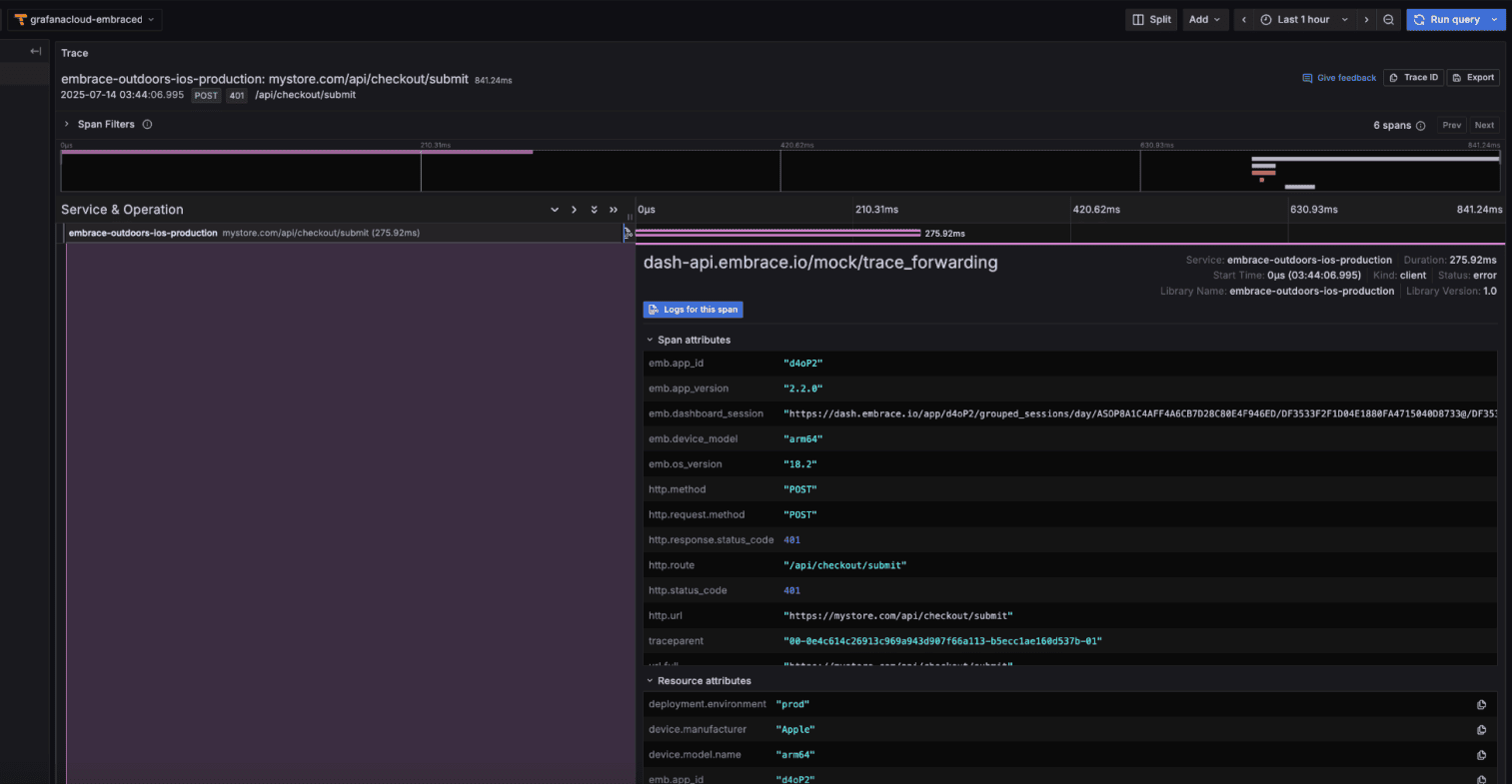1512x784 pixels.
Task: Click the http.method value "POST"
Action: [799, 489]
